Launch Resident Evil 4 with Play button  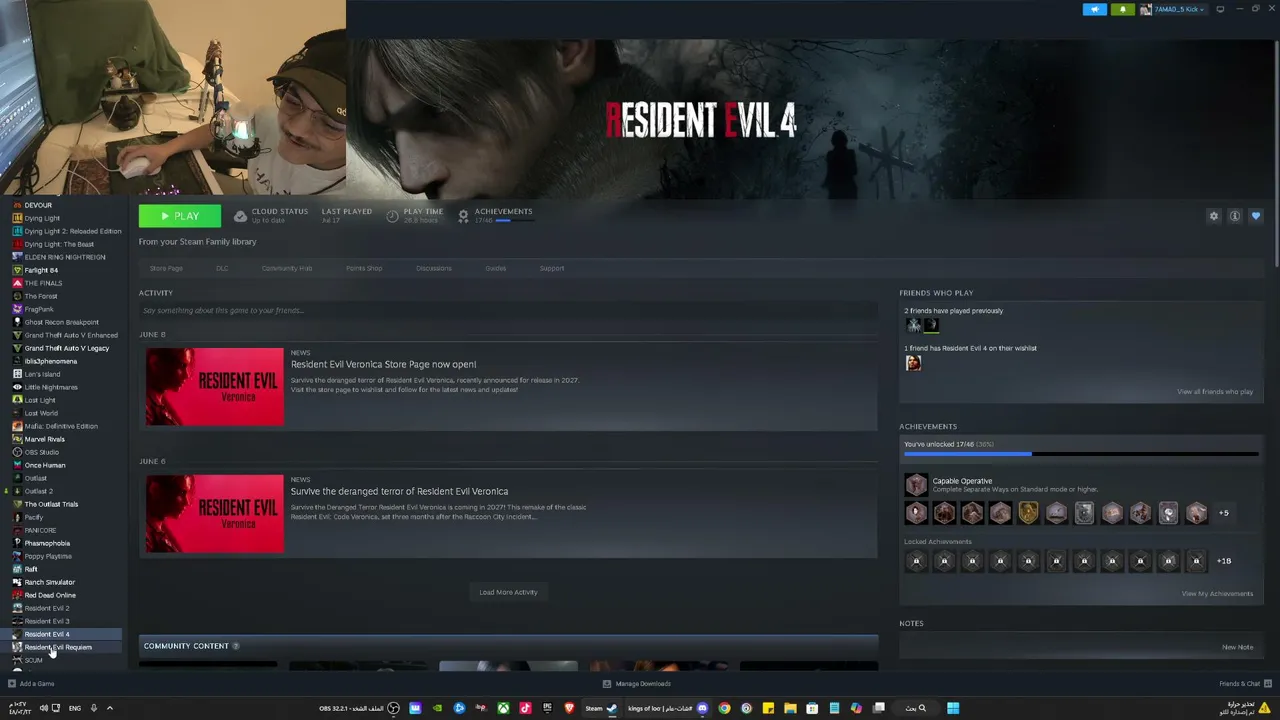coord(180,216)
